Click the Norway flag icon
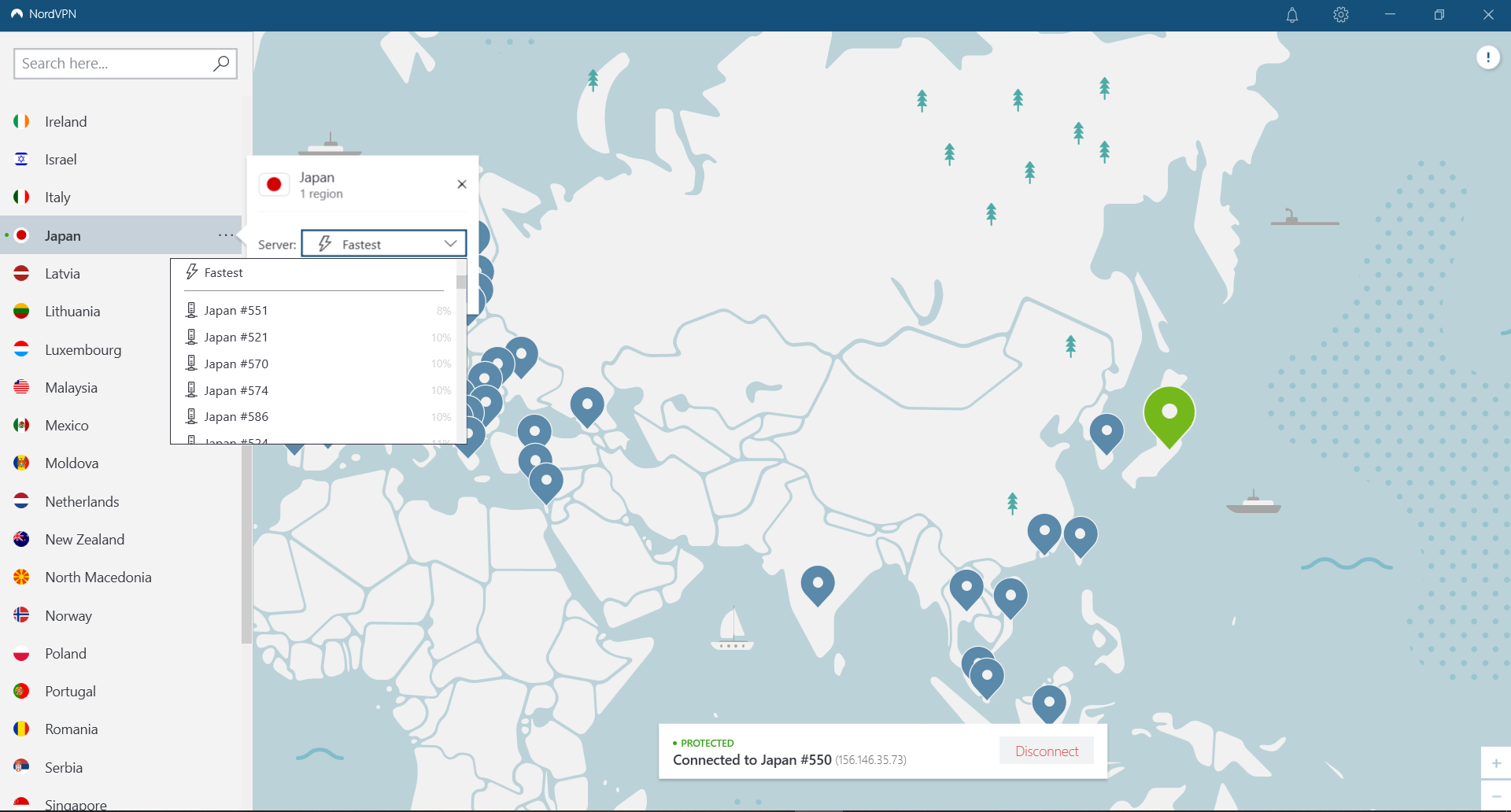Viewport: 1511px width, 812px height. [x=21, y=615]
